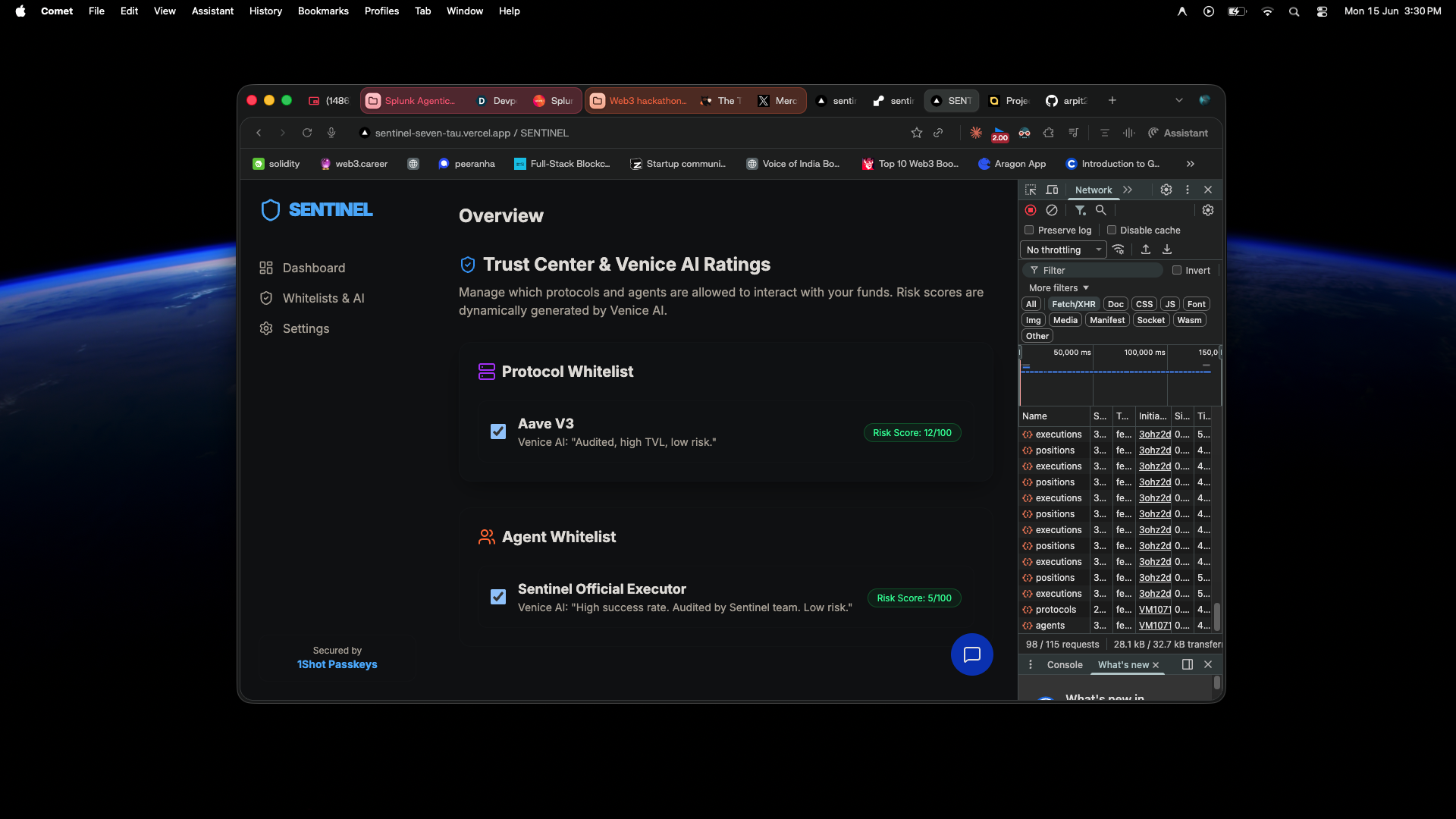Open the globe bookmark in bookmarks bar
This screenshot has width=1456, height=819.
[x=413, y=164]
